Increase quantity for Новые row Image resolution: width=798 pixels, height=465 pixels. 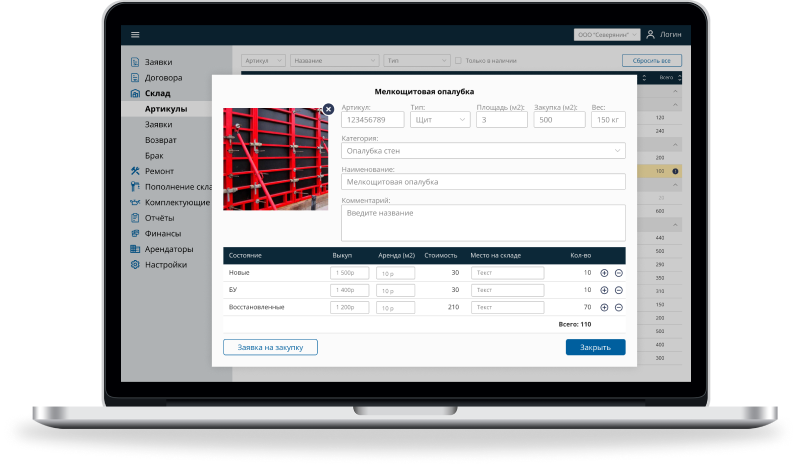pos(604,273)
